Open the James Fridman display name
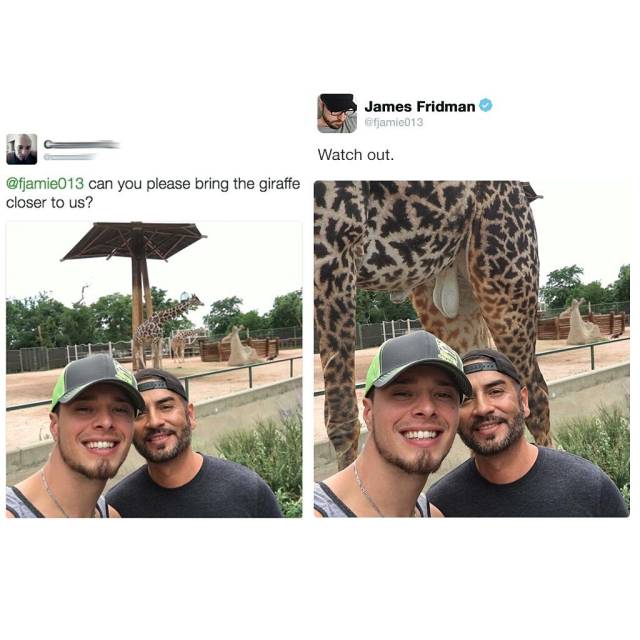This screenshot has width=640, height=640. click(x=420, y=107)
